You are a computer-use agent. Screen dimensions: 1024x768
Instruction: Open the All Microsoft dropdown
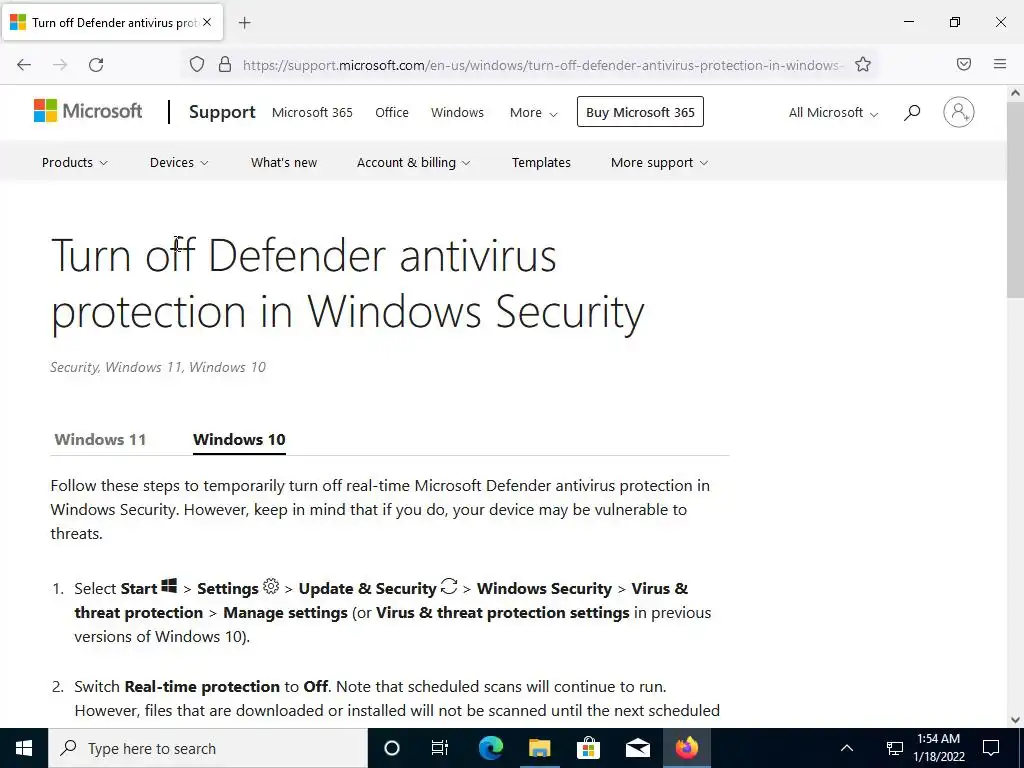833,112
